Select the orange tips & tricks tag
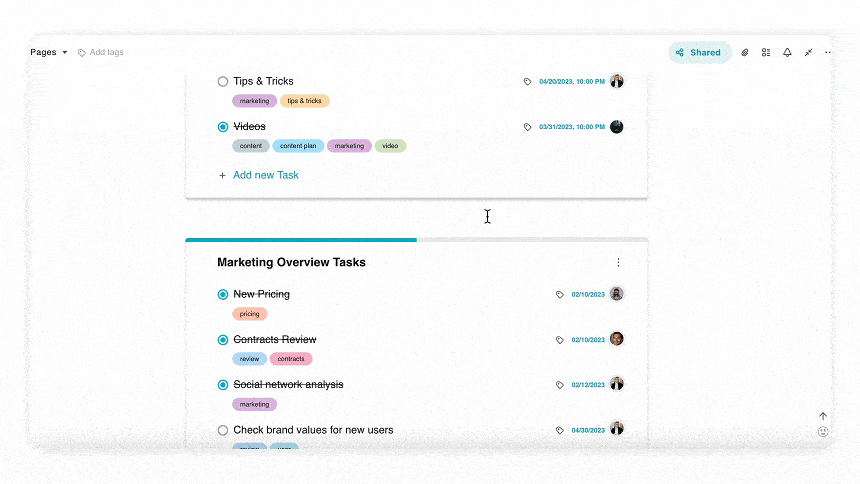860x484 pixels. (x=304, y=101)
